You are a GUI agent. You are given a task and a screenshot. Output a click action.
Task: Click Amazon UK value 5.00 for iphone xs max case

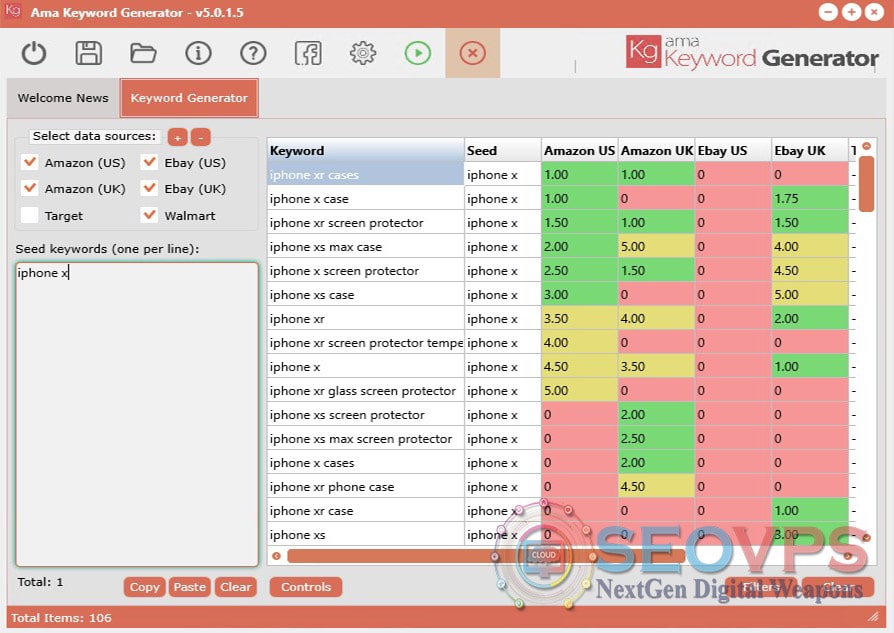[x=656, y=246]
